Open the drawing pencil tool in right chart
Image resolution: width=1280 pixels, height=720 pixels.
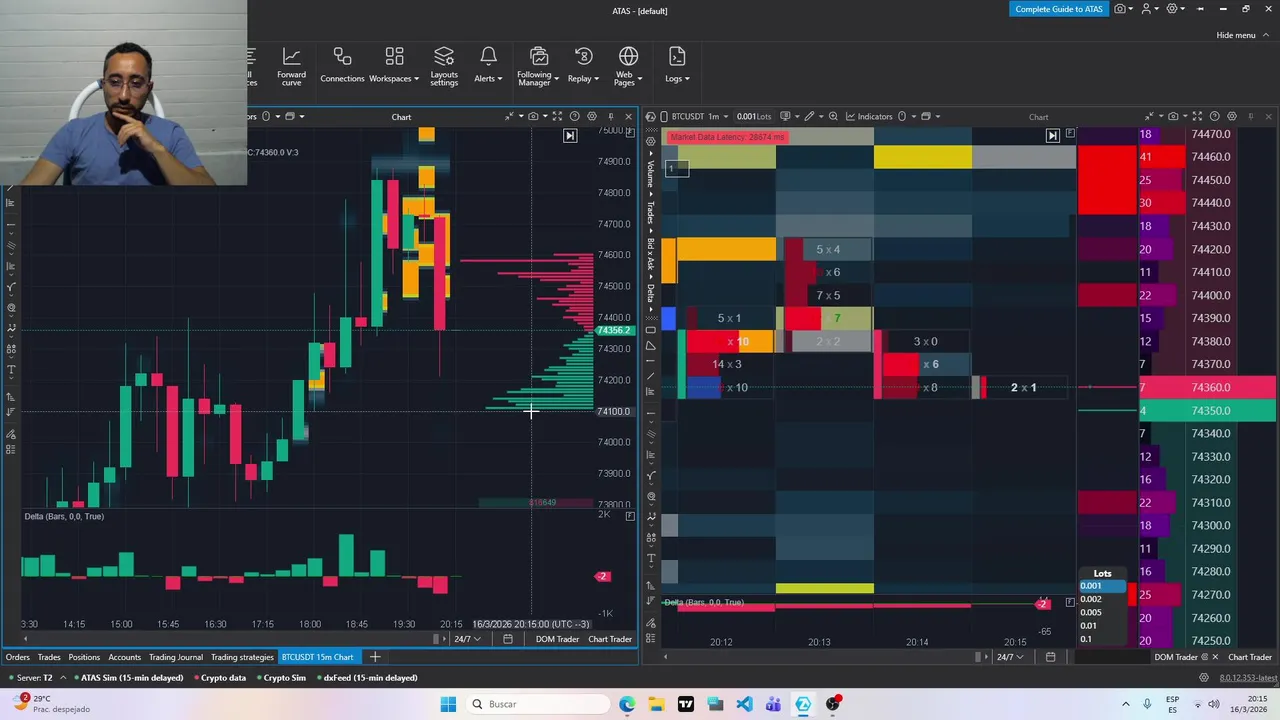(811, 117)
